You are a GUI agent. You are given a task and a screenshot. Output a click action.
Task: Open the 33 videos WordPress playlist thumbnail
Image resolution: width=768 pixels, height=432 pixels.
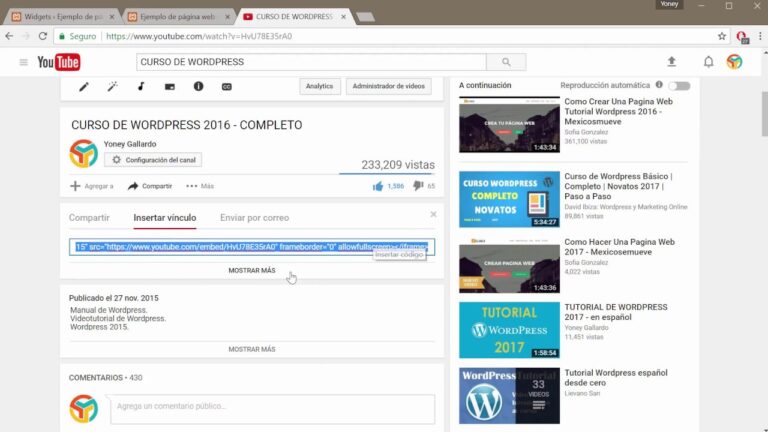(x=509, y=396)
